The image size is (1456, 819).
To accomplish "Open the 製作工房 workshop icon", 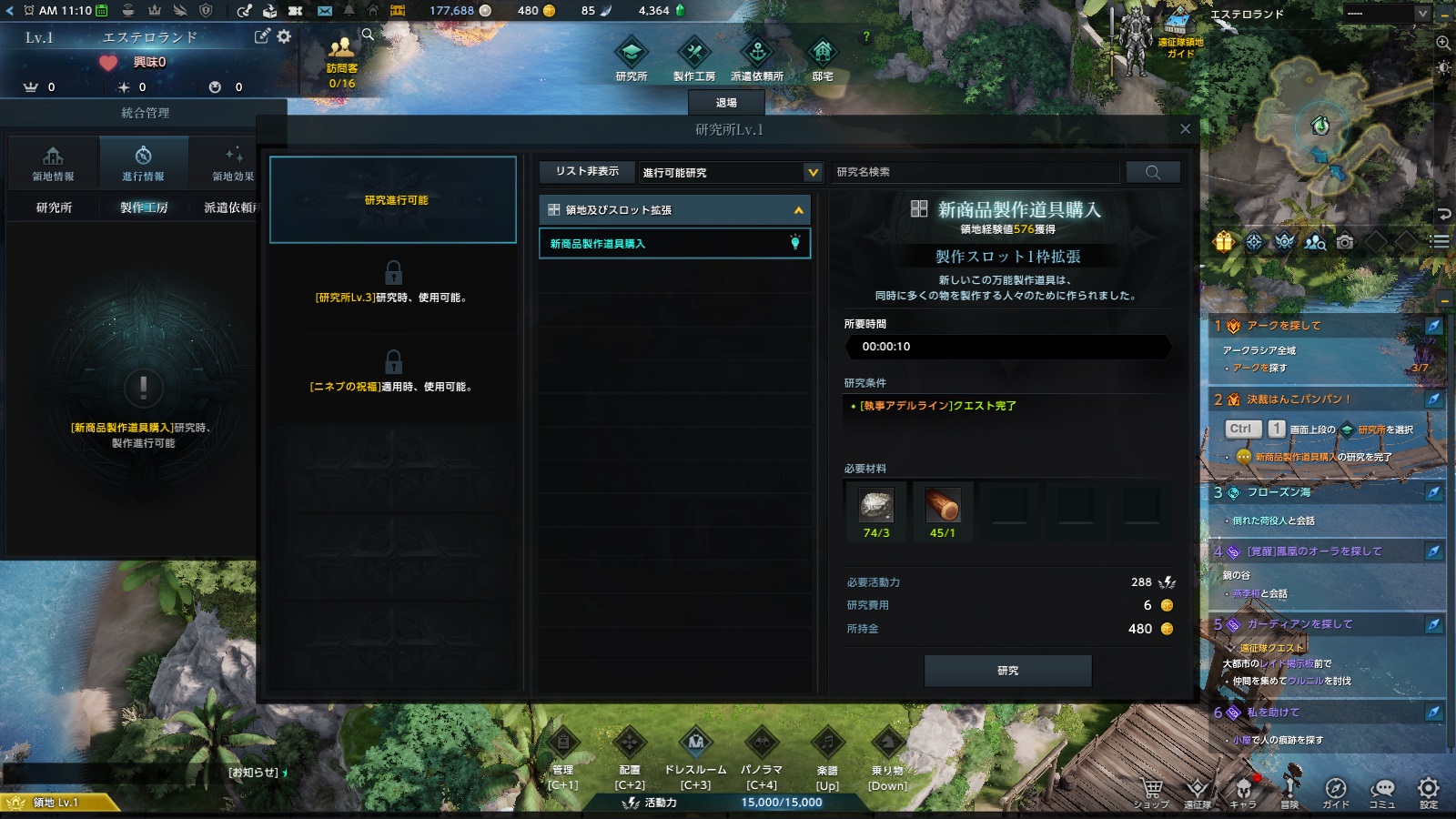I will pos(693,52).
